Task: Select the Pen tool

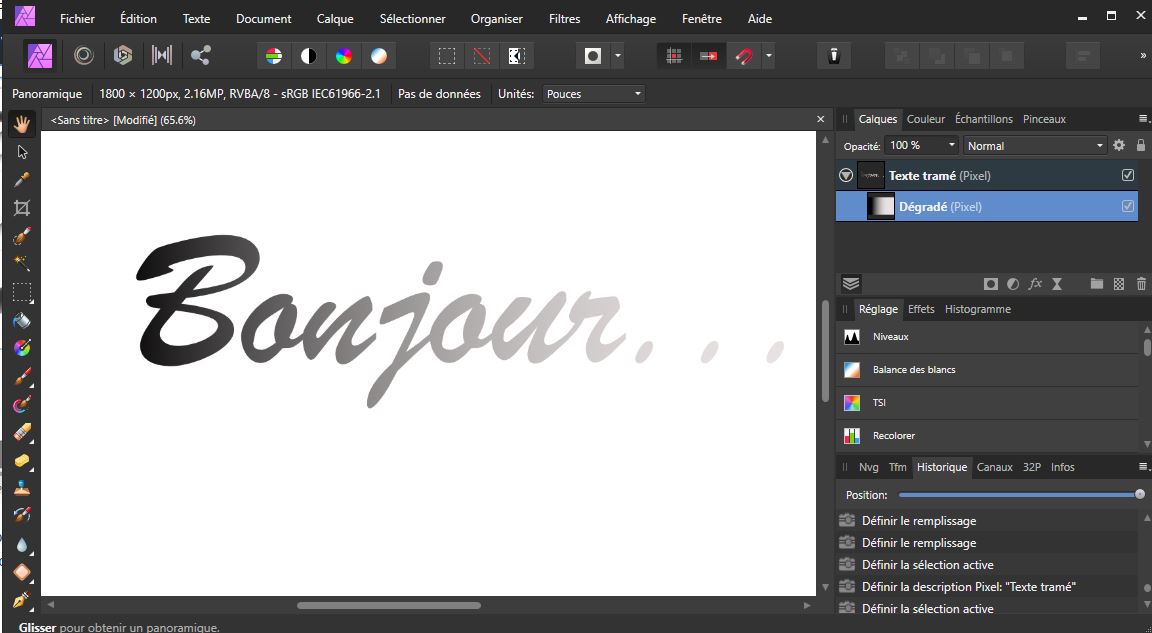Action: 22,600
